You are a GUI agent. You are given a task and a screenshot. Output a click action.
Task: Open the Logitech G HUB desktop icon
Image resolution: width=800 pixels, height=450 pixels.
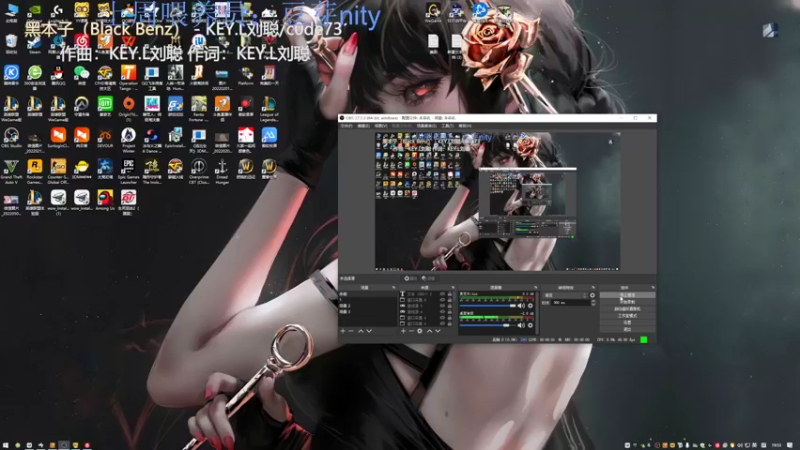tap(58, 12)
